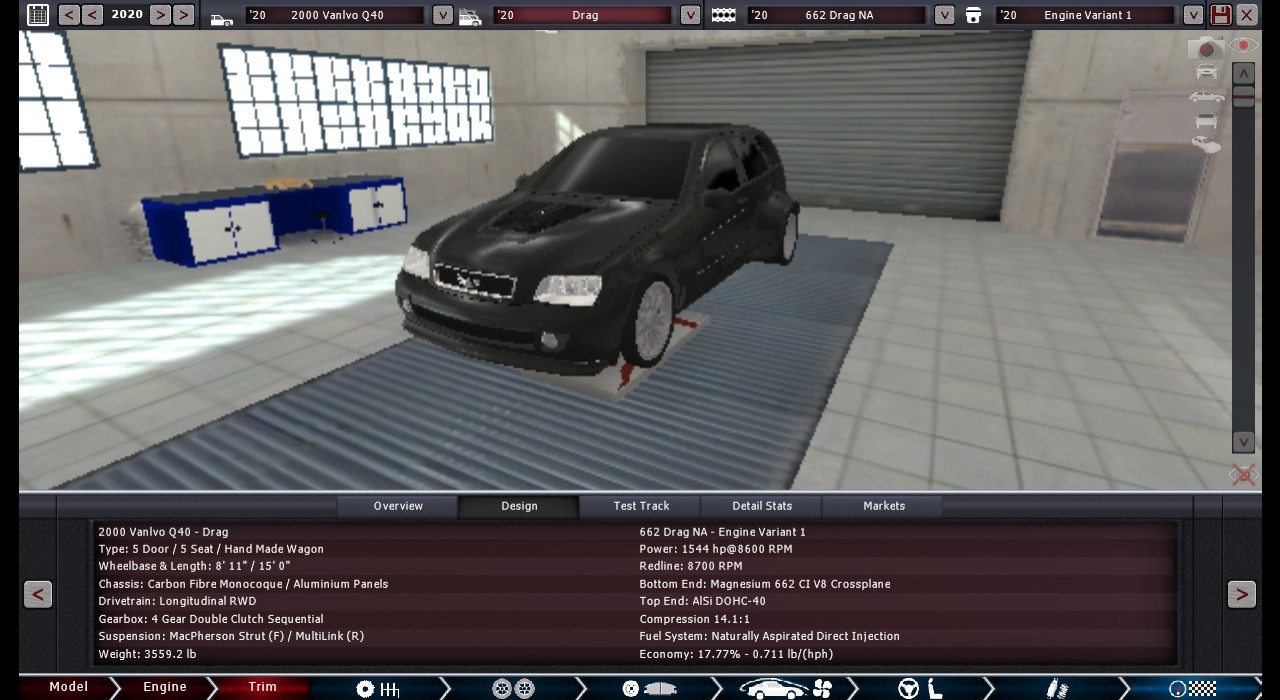Click the right arrow beside stats panel
This screenshot has width=1280, height=700.
pos(1241,594)
